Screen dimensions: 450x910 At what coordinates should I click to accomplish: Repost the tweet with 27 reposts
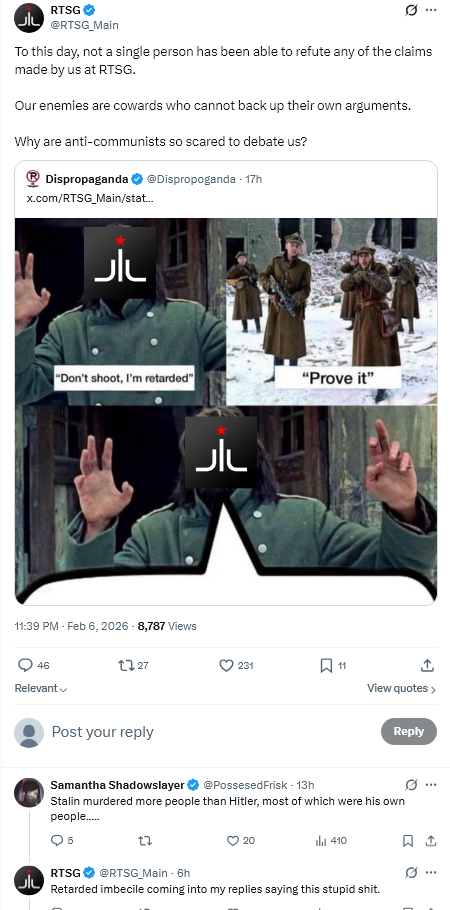(x=125, y=665)
